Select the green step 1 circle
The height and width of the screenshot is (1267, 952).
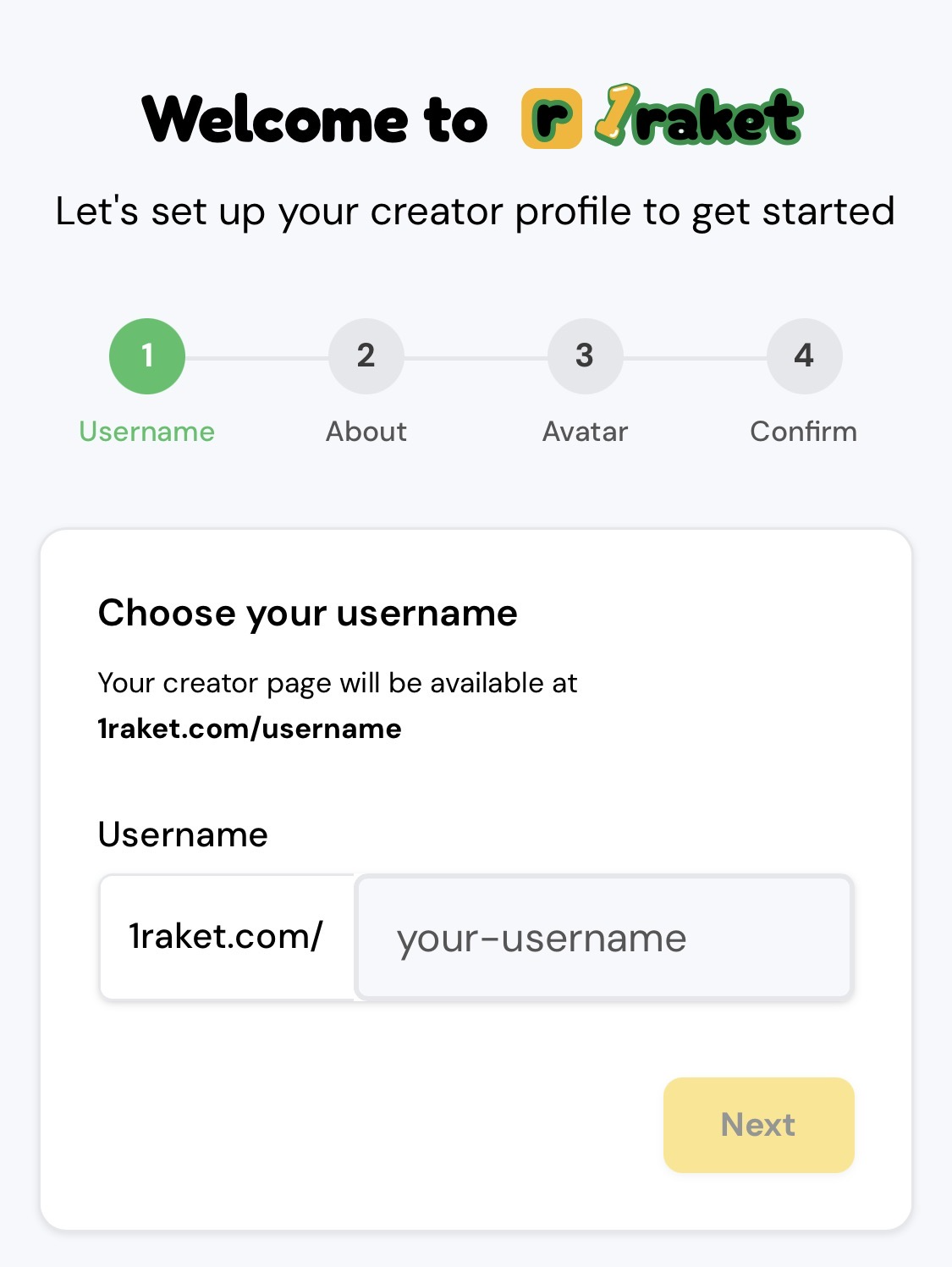(x=147, y=355)
